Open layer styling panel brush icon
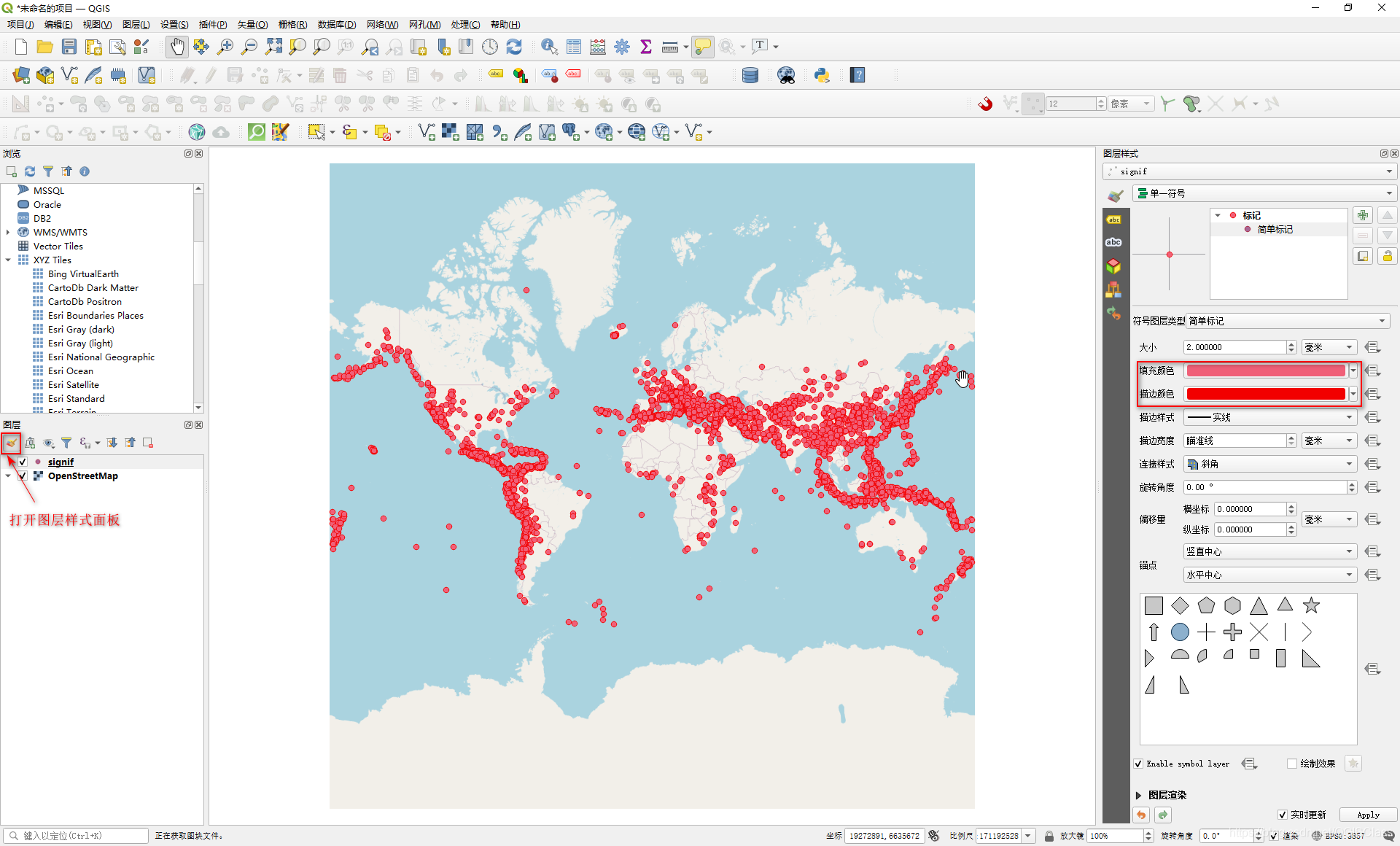 (12, 443)
